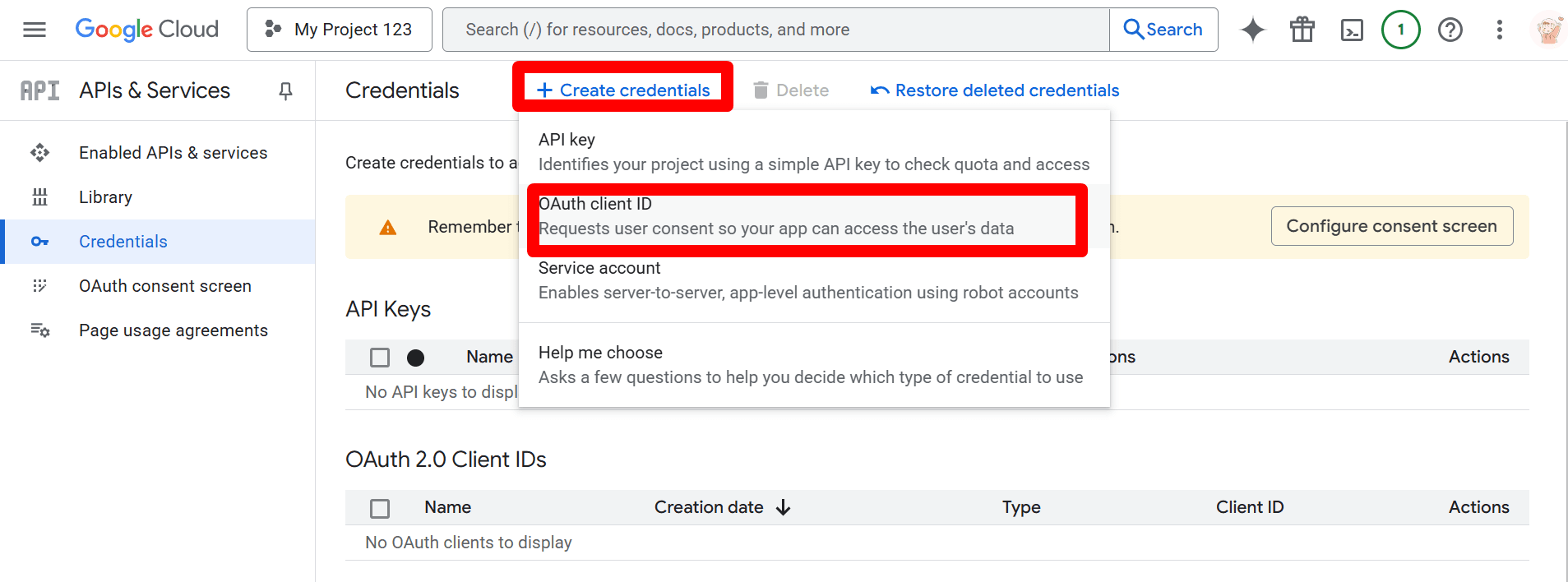Click the OAuth 2.0 Actions column header
The height and width of the screenshot is (582, 1568).
[x=1479, y=507]
